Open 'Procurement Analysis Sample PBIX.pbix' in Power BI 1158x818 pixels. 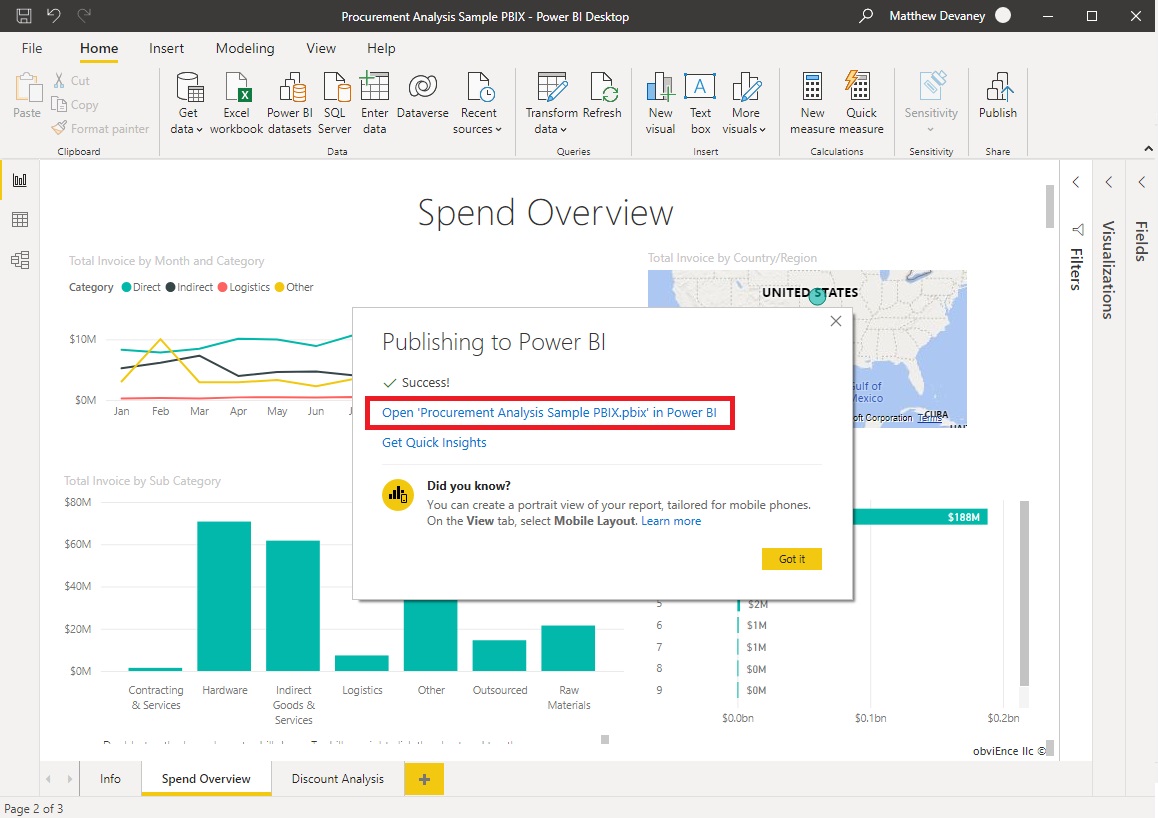click(549, 412)
